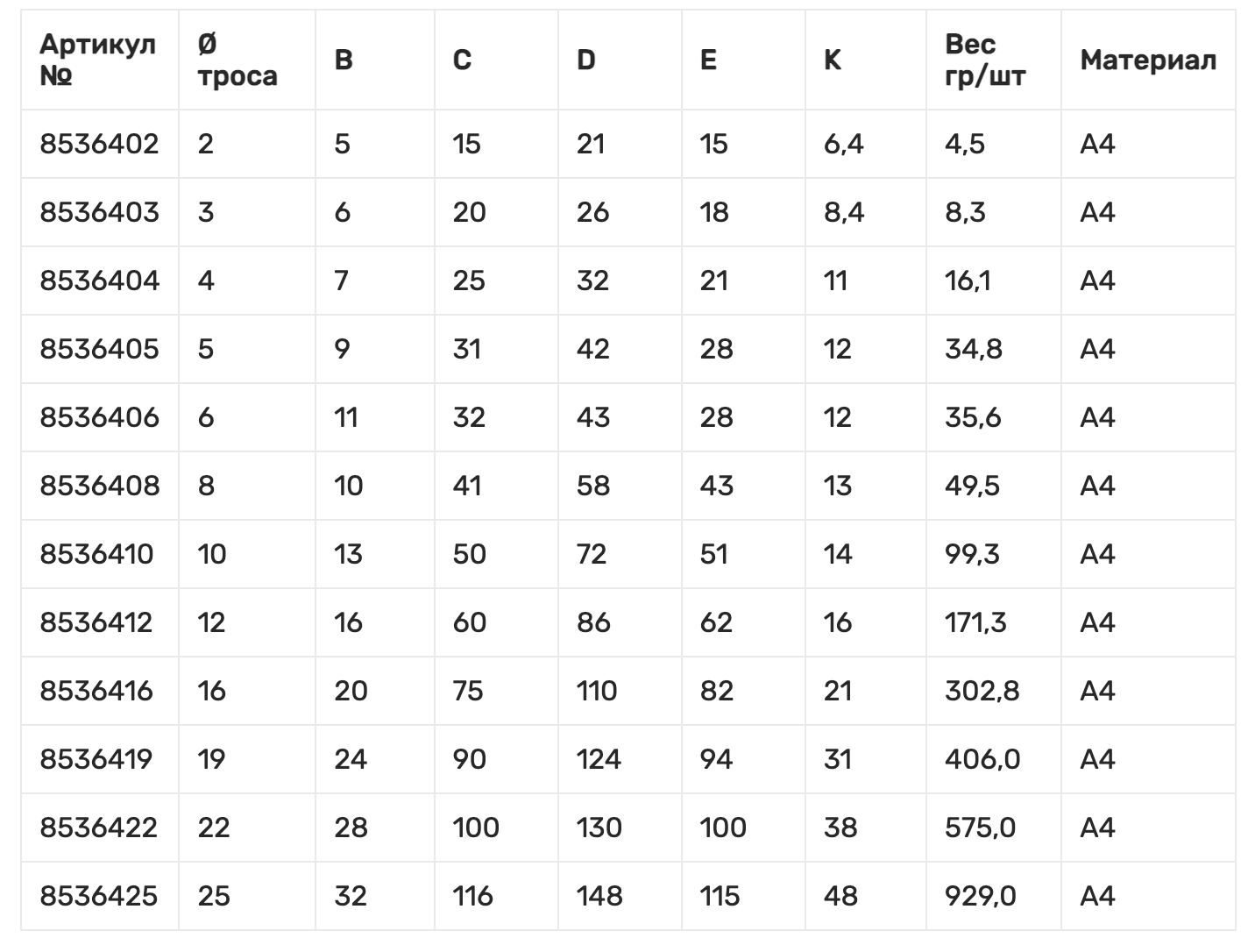Click the Ø троса column header

237,60
